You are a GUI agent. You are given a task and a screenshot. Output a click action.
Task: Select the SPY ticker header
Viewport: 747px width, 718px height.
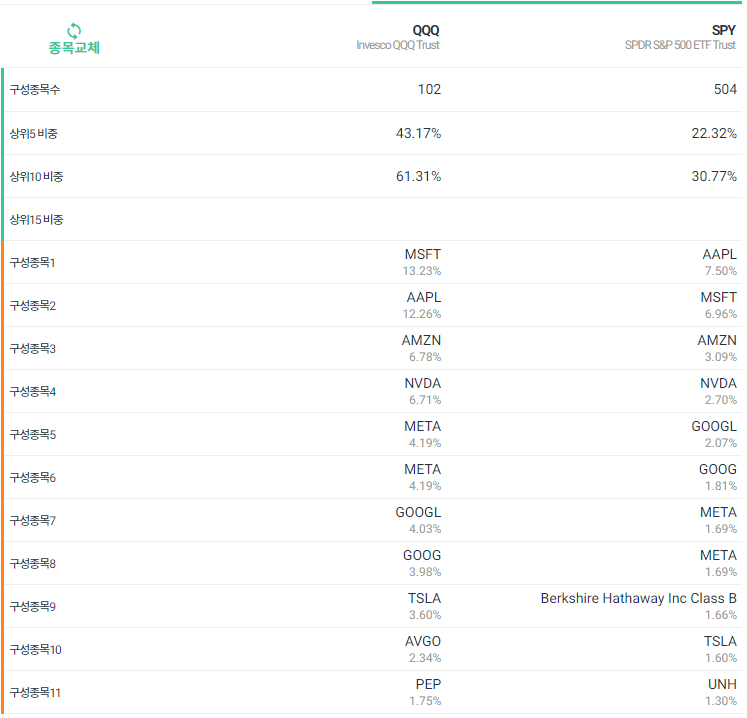[724, 30]
